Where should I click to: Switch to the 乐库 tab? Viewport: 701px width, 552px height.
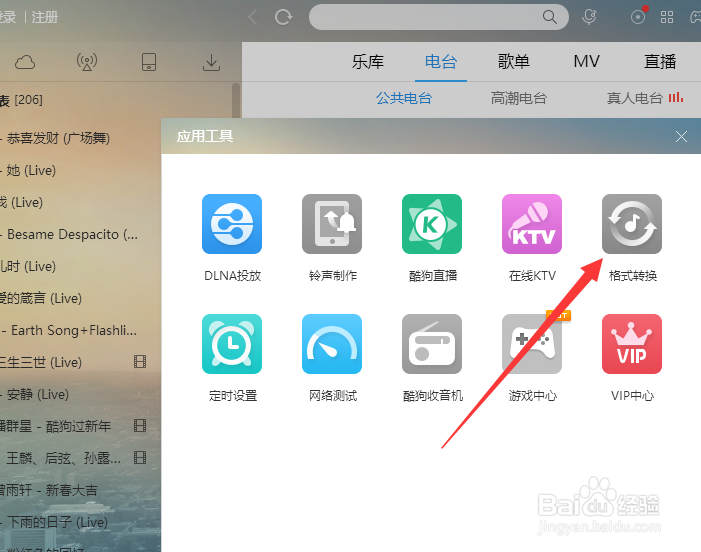(367, 62)
